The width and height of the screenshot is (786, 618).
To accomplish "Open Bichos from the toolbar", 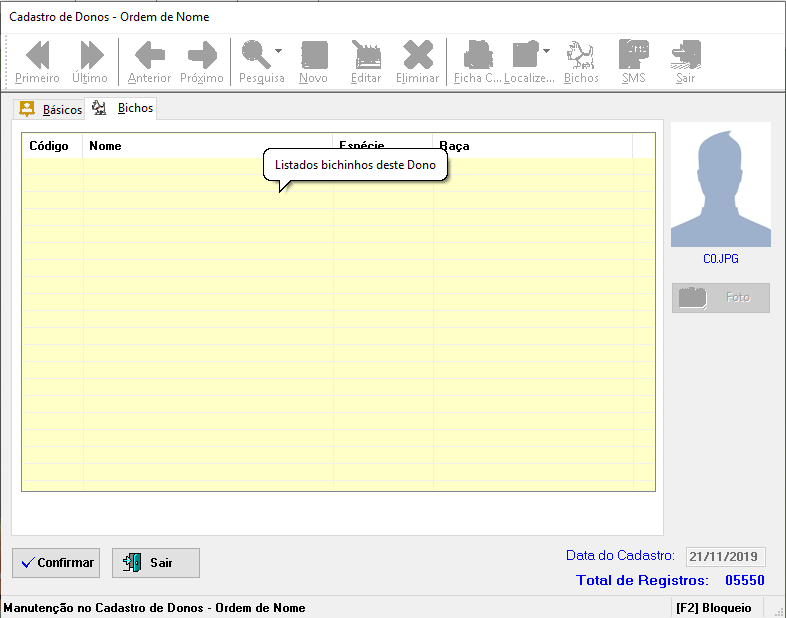I will pyautogui.click(x=581, y=62).
